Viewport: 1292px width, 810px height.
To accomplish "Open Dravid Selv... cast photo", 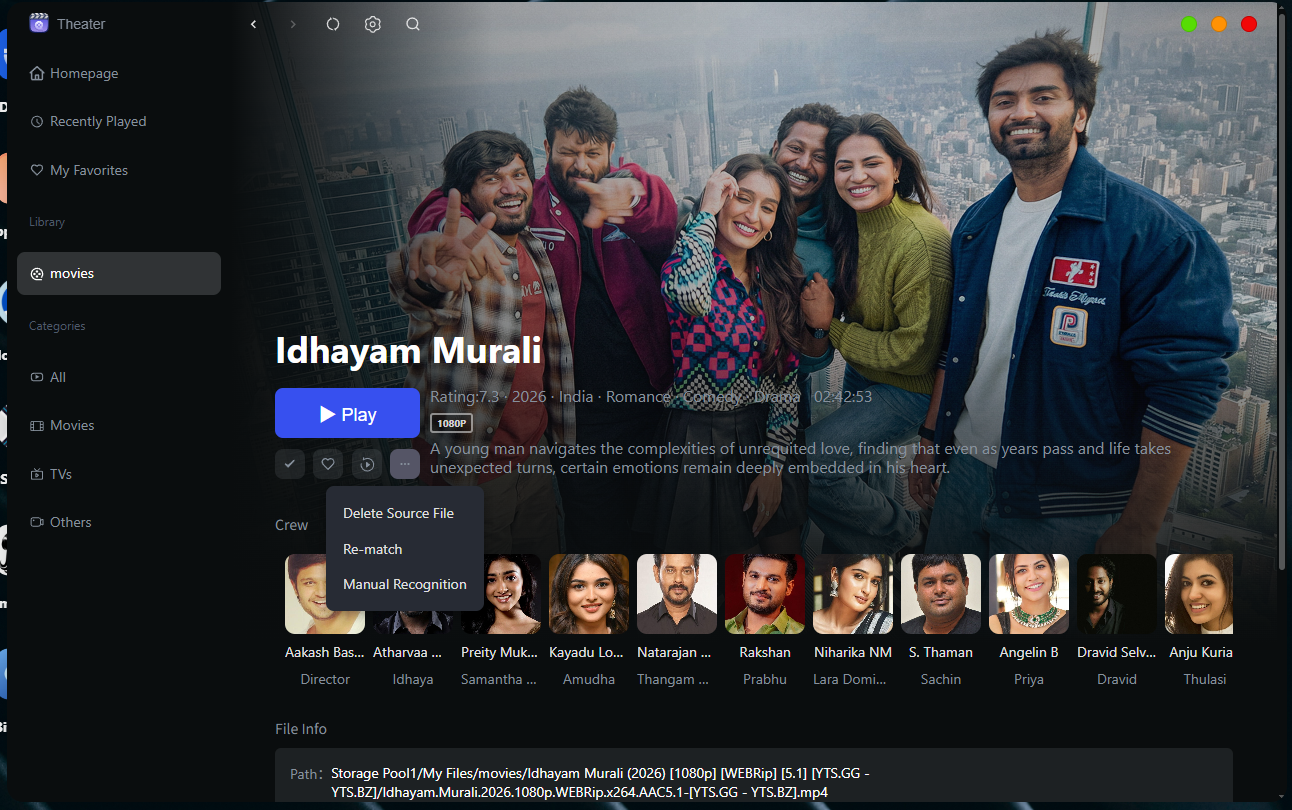I will (1117, 594).
